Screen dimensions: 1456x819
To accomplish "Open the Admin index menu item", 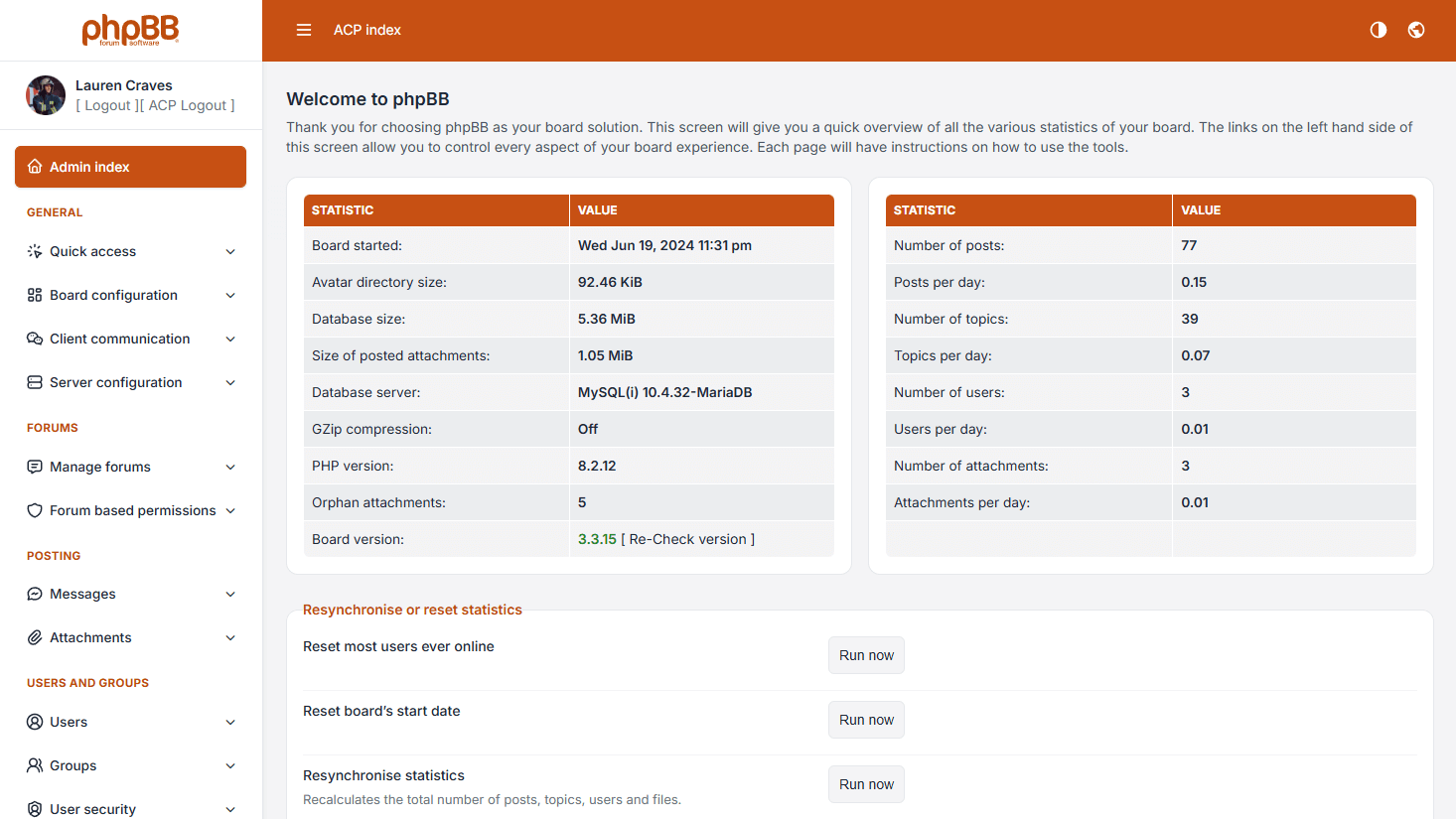I will point(130,167).
